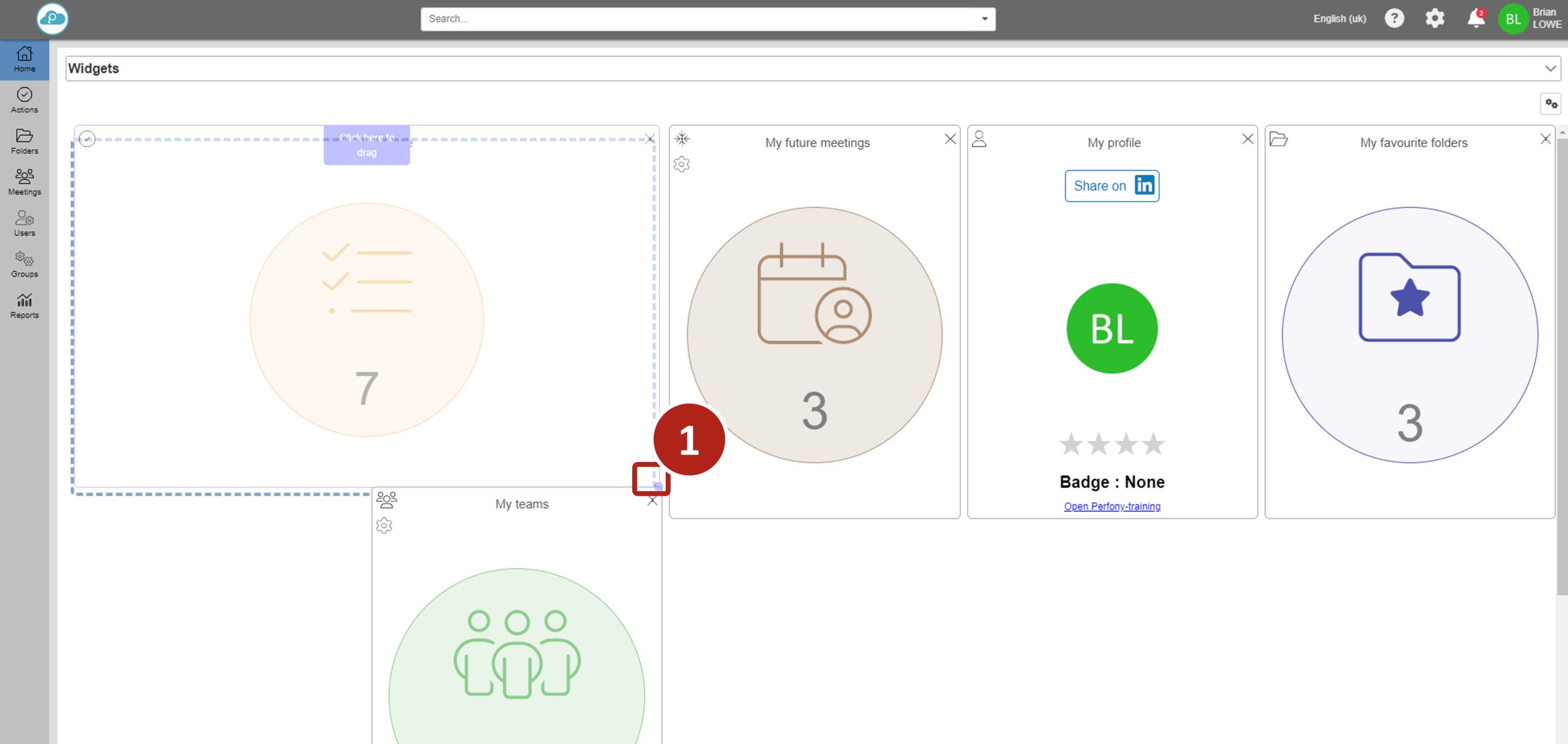The width and height of the screenshot is (1568, 744).
Task: Open My teams widget settings gear
Action: (x=384, y=526)
